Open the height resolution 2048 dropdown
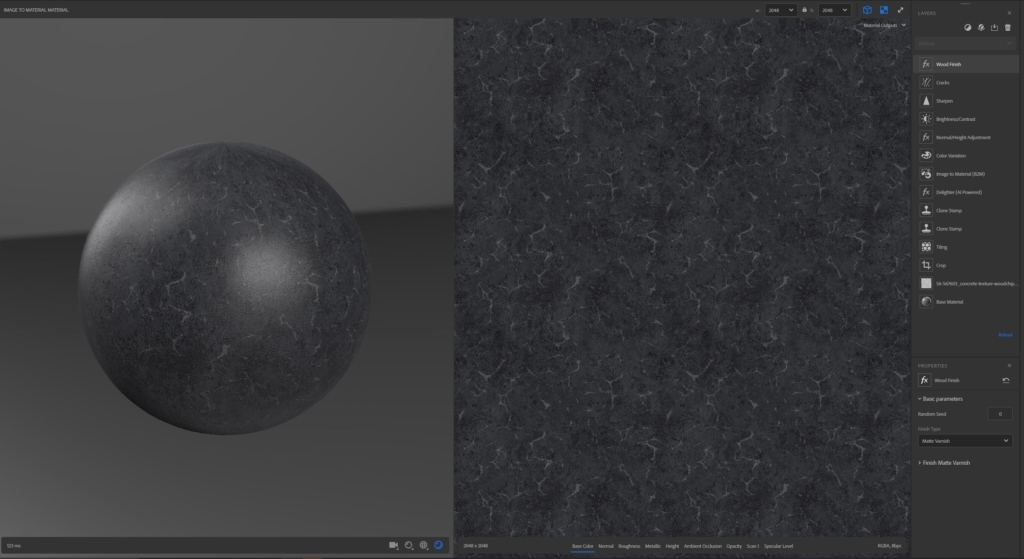This screenshot has height=559, width=1024. [x=834, y=10]
